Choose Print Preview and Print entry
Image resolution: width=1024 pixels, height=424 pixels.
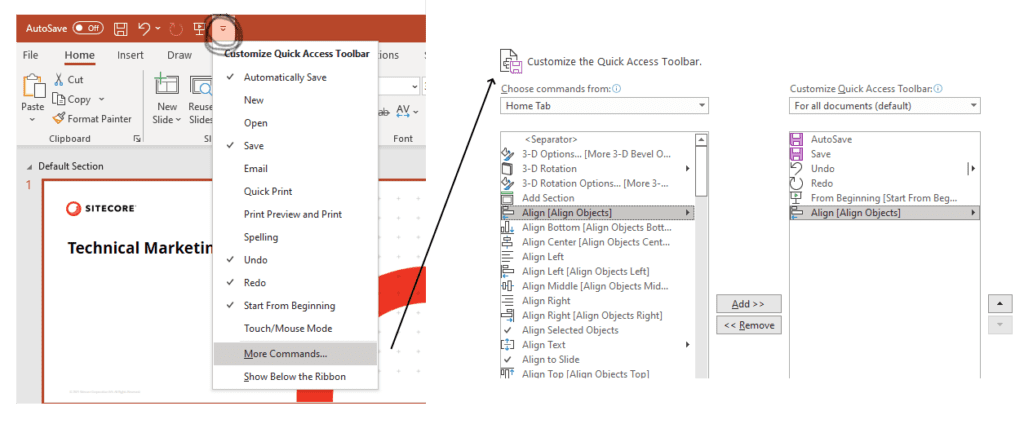[295, 214]
